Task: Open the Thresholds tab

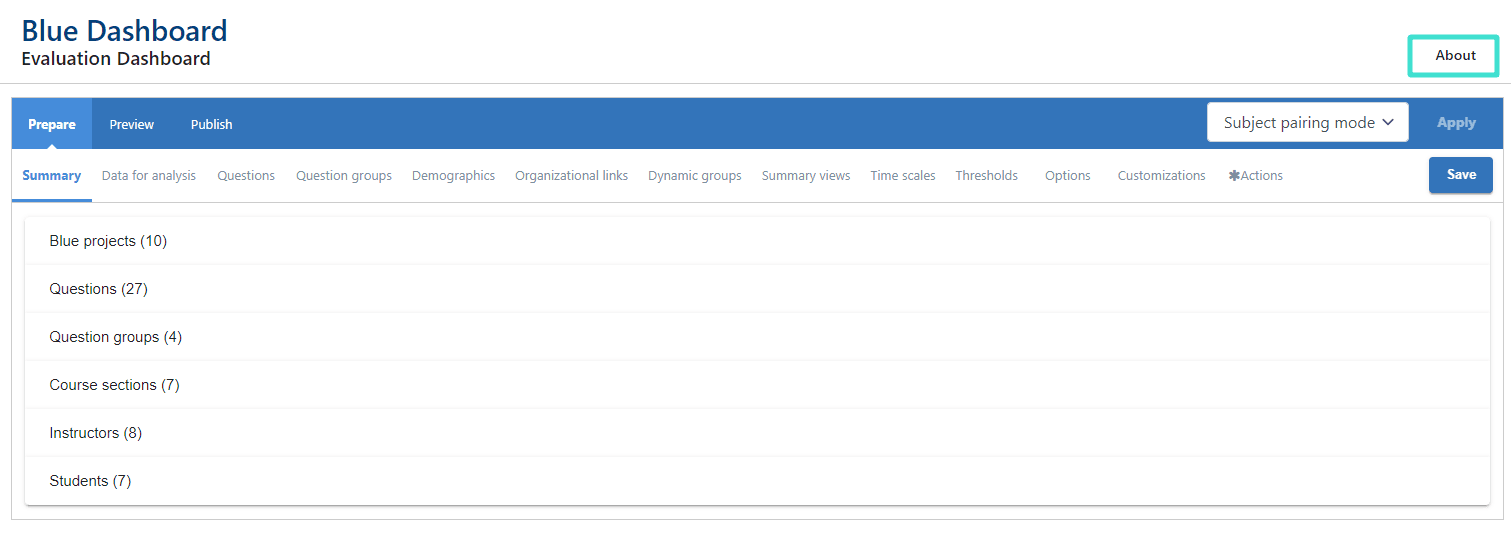Action: [x=986, y=175]
